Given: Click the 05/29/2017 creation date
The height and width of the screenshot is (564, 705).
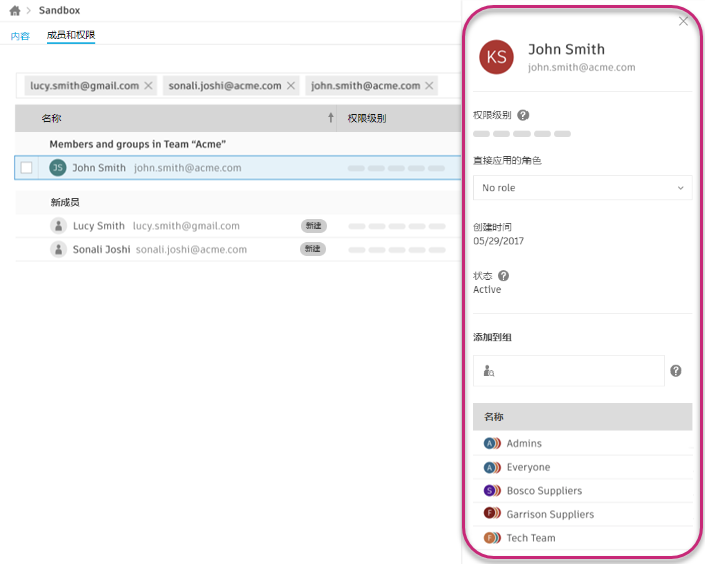Looking at the screenshot, I should pyautogui.click(x=499, y=241).
